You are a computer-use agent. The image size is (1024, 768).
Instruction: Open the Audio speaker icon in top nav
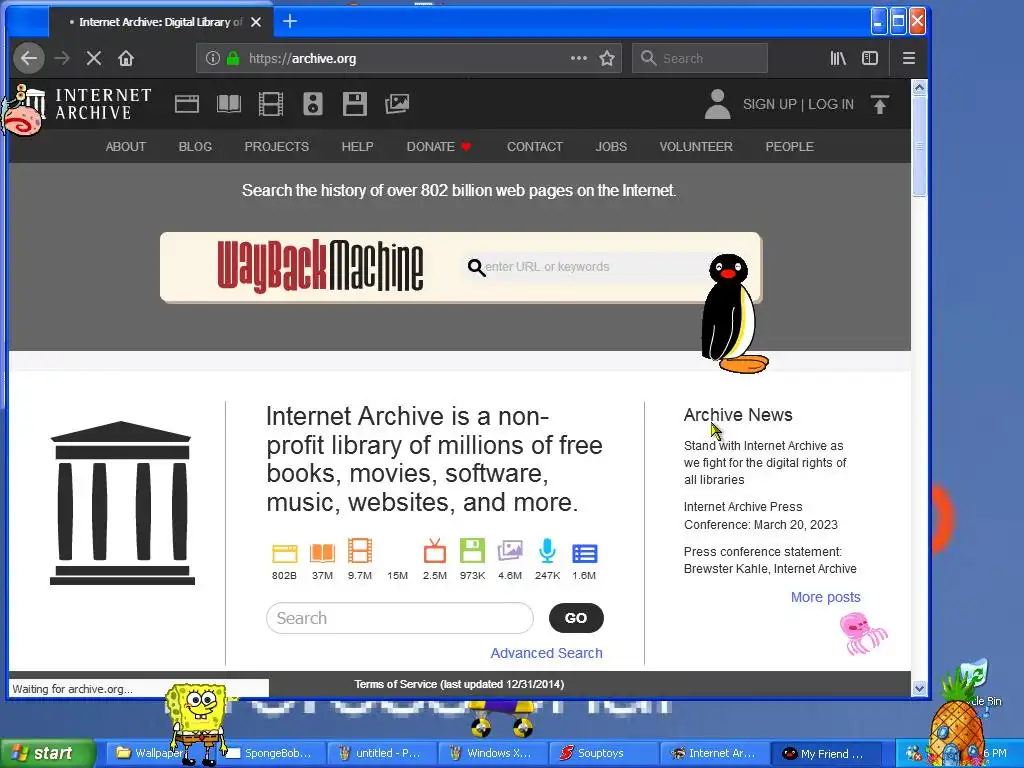pyautogui.click(x=313, y=104)
